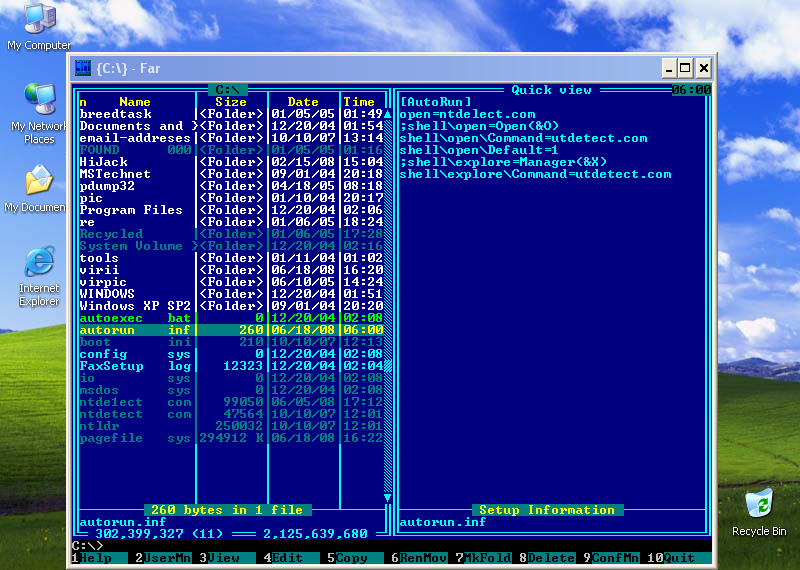Click the C:\ panel title

[x=228, y=90]
